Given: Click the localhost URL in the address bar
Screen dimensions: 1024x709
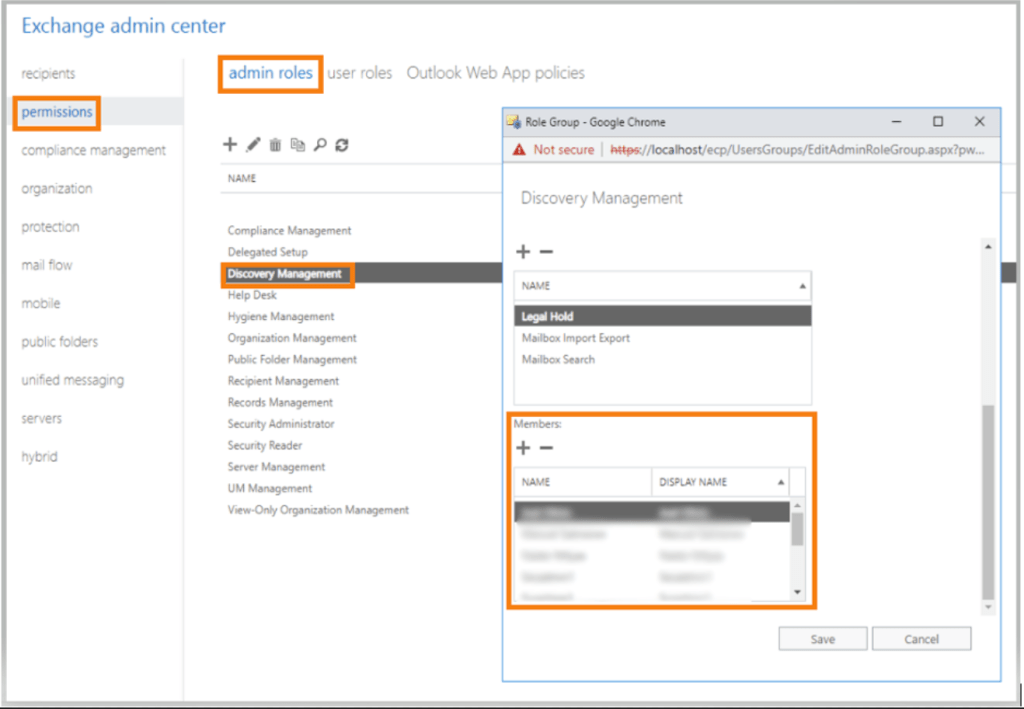Looking at the screenshot, I should click(797, 150).
